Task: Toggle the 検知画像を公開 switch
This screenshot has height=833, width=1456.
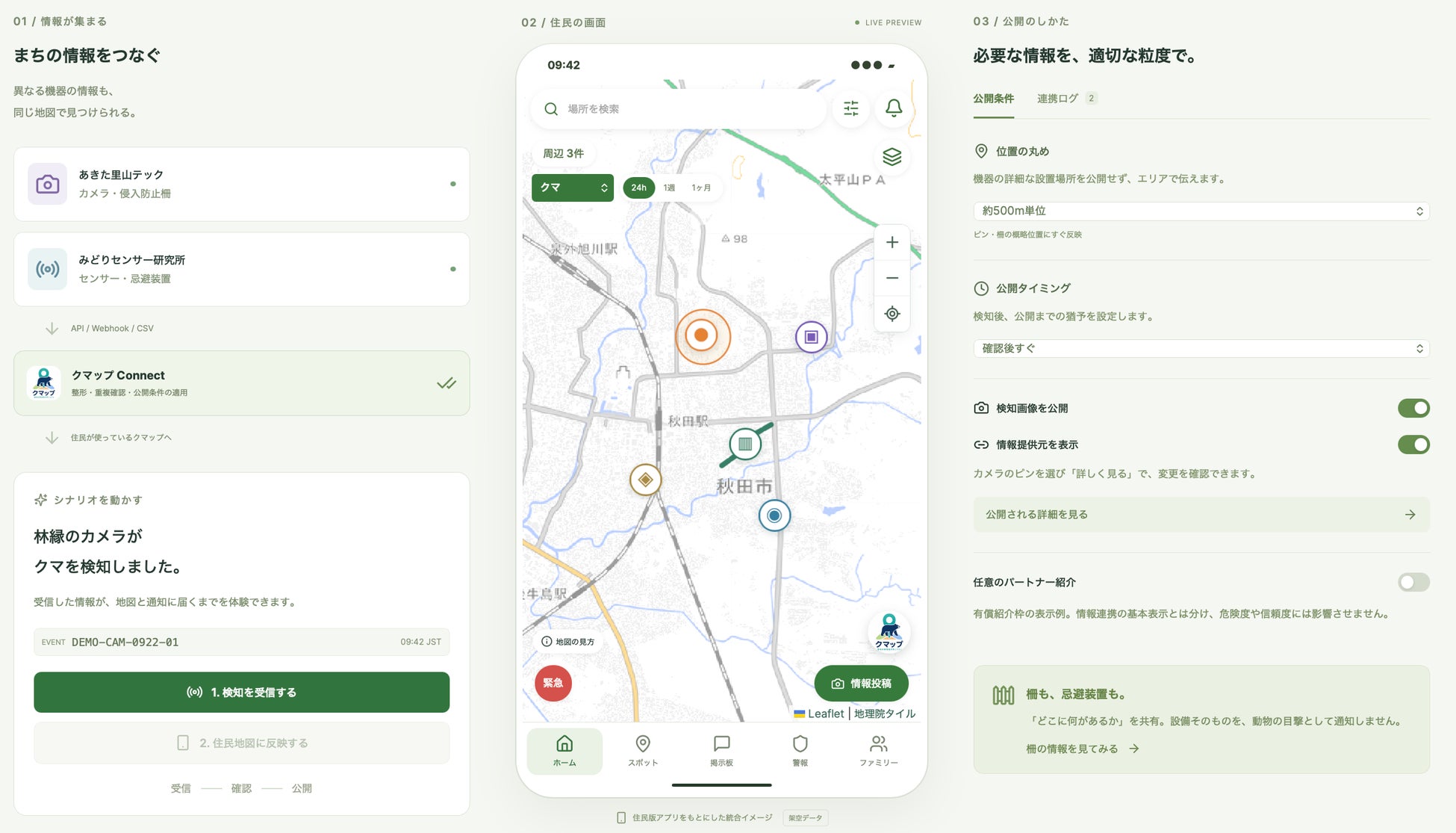Action: pyautogui.click(x=1413, y=408)
